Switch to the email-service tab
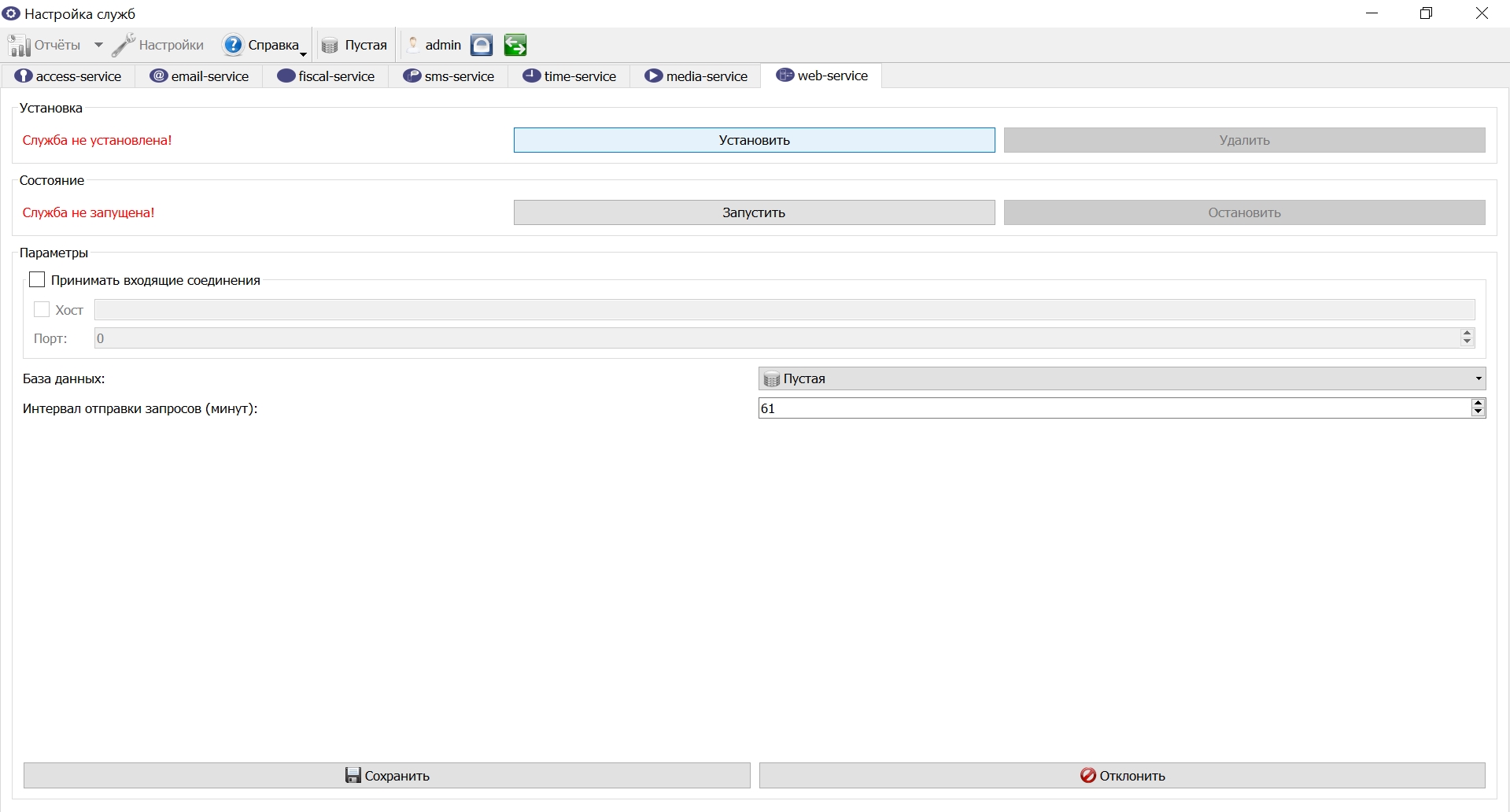The height and width of the screenshot is (812, 1510). point(200,76)
